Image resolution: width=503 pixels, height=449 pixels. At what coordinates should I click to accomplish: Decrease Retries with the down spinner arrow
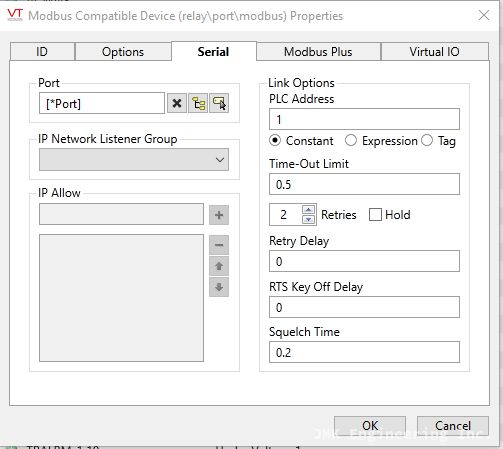click(x=308, y=219)
